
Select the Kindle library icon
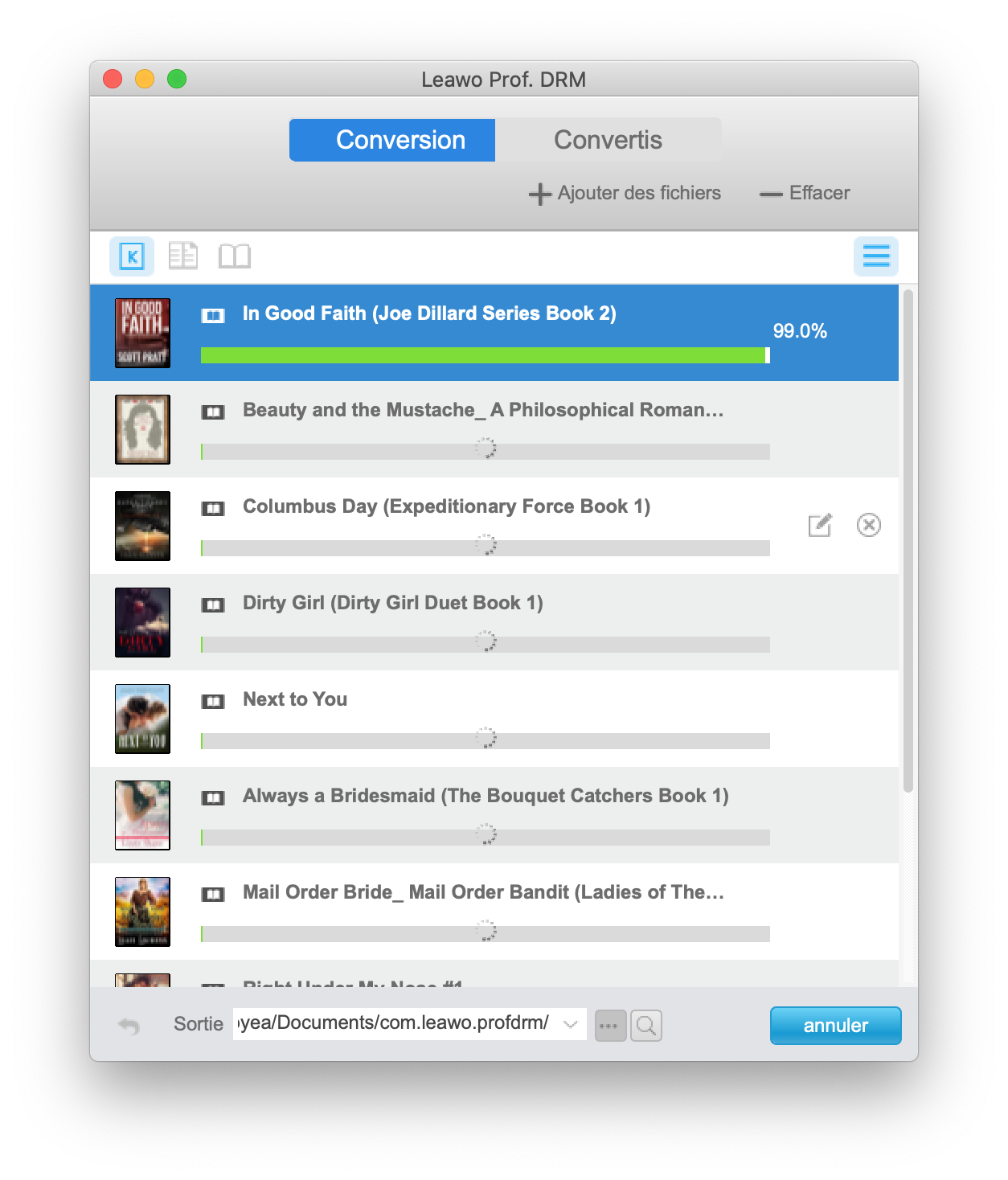click(x=132, y=256)
